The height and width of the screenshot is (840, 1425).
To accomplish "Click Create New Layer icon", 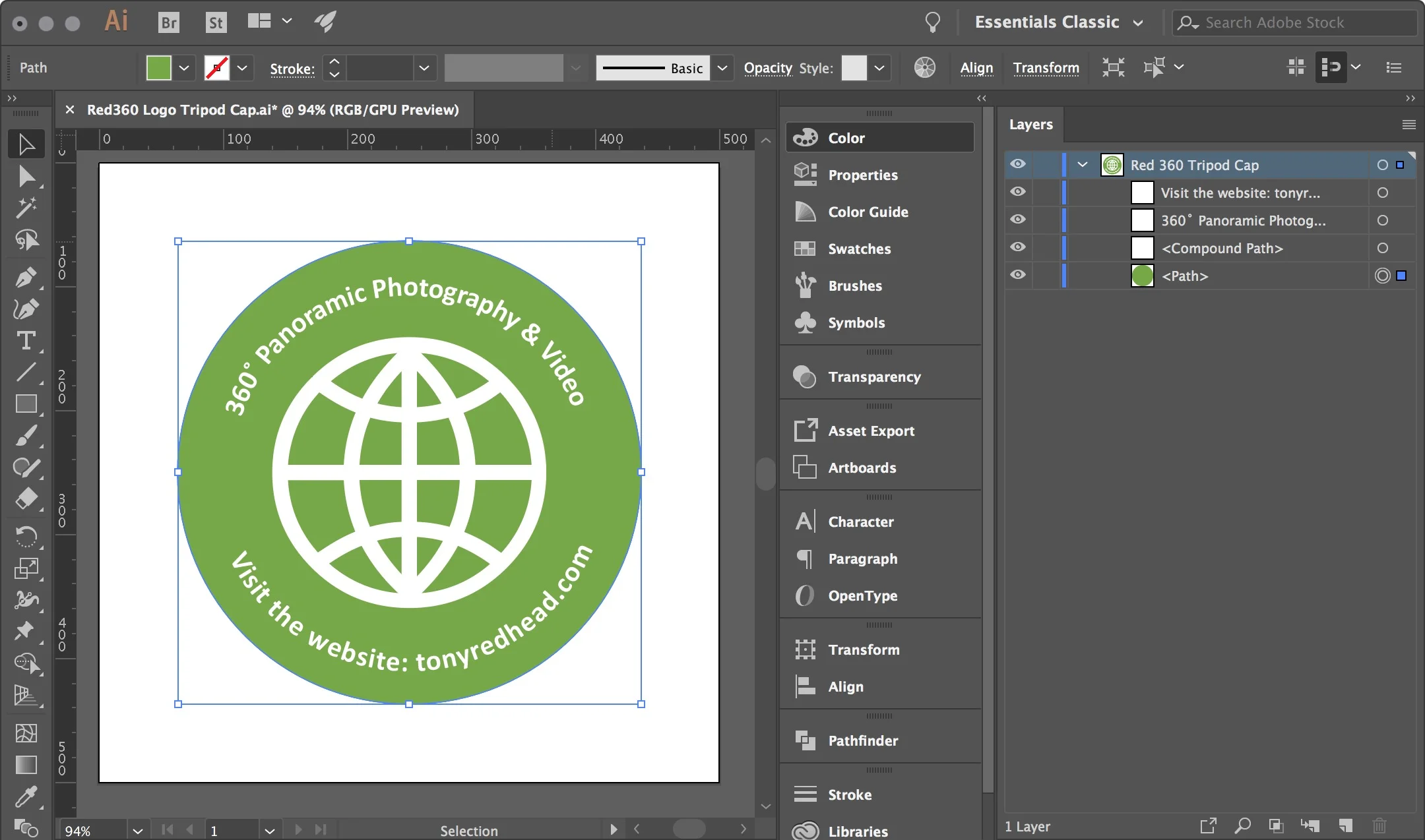I will 1345,825.
